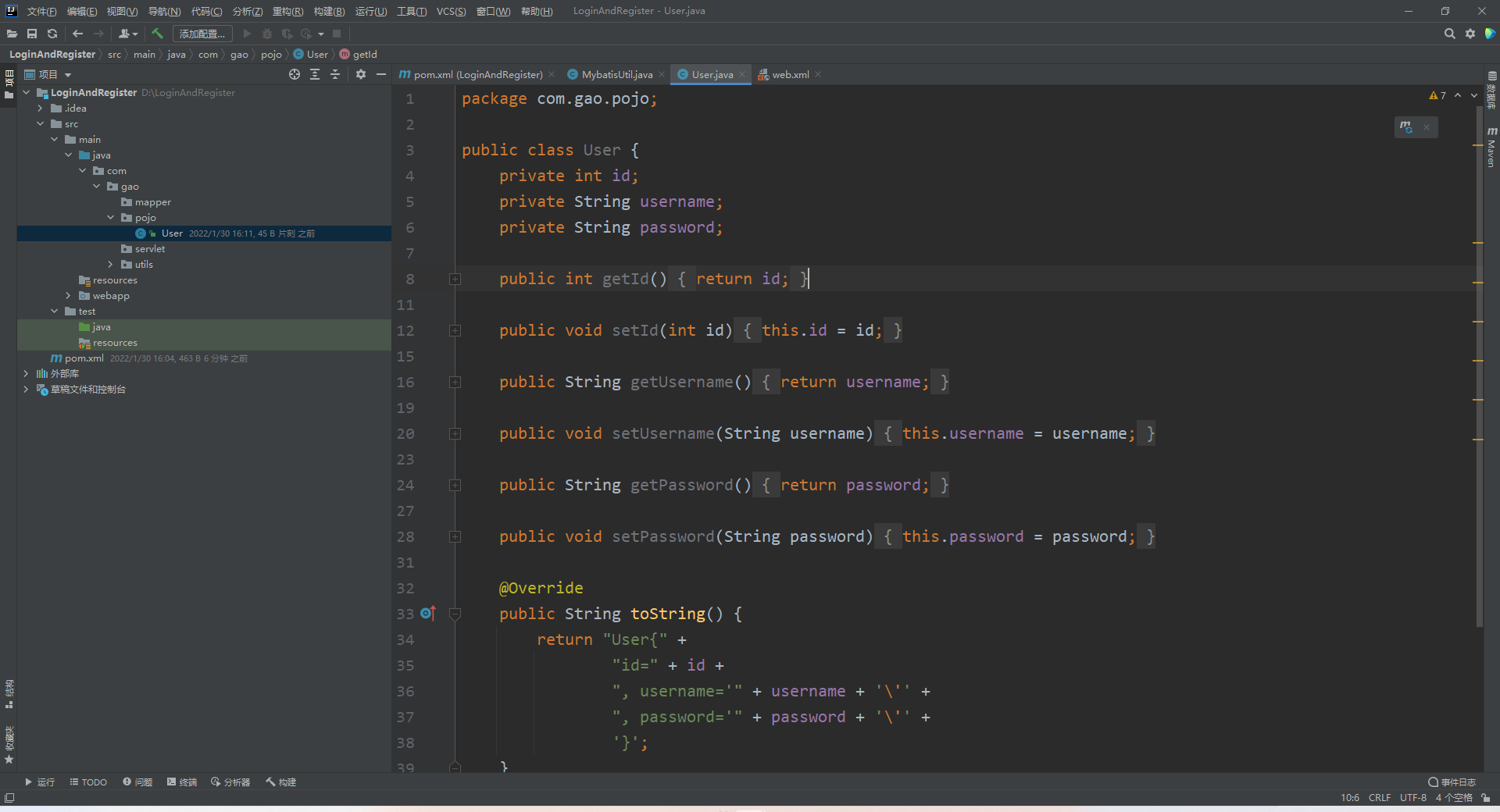Click the pojo breadcrumb in the navigation bar
The width and height of the screenshot is (1500, 812).
tap(271, 54)
